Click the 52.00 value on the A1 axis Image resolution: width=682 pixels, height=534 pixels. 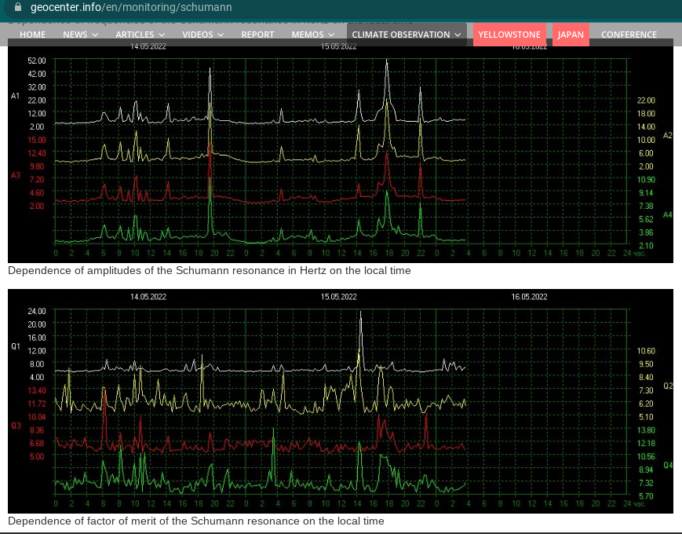click(37, 60)
